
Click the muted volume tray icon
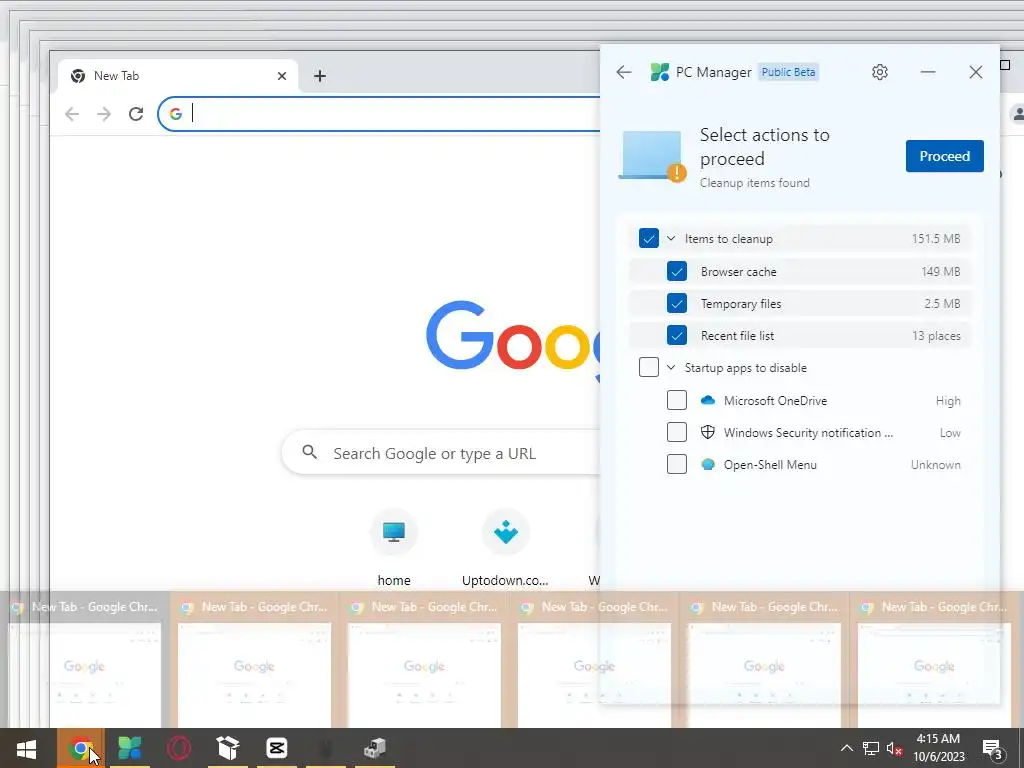click(x=894, y=748)
